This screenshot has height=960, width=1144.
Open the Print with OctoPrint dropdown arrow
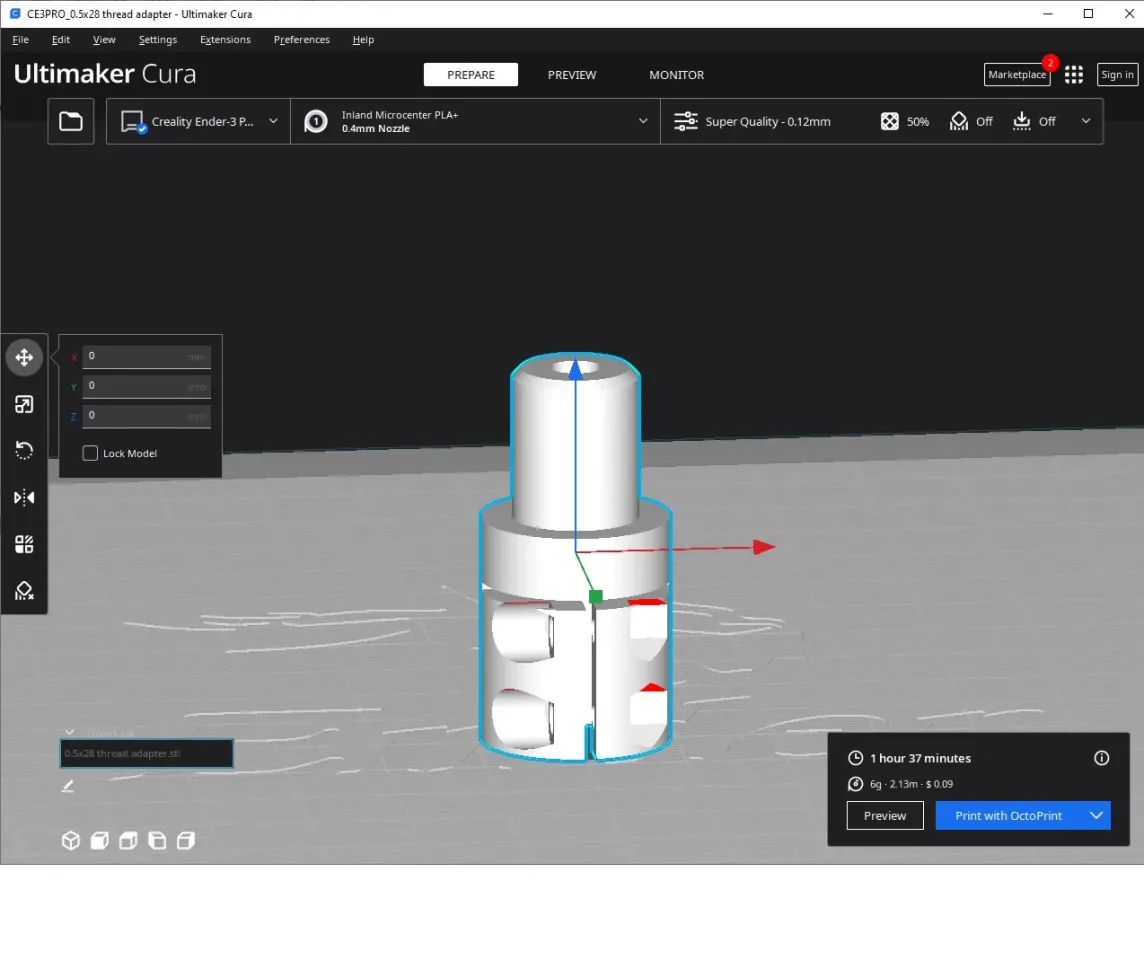tap(1096, 816)
